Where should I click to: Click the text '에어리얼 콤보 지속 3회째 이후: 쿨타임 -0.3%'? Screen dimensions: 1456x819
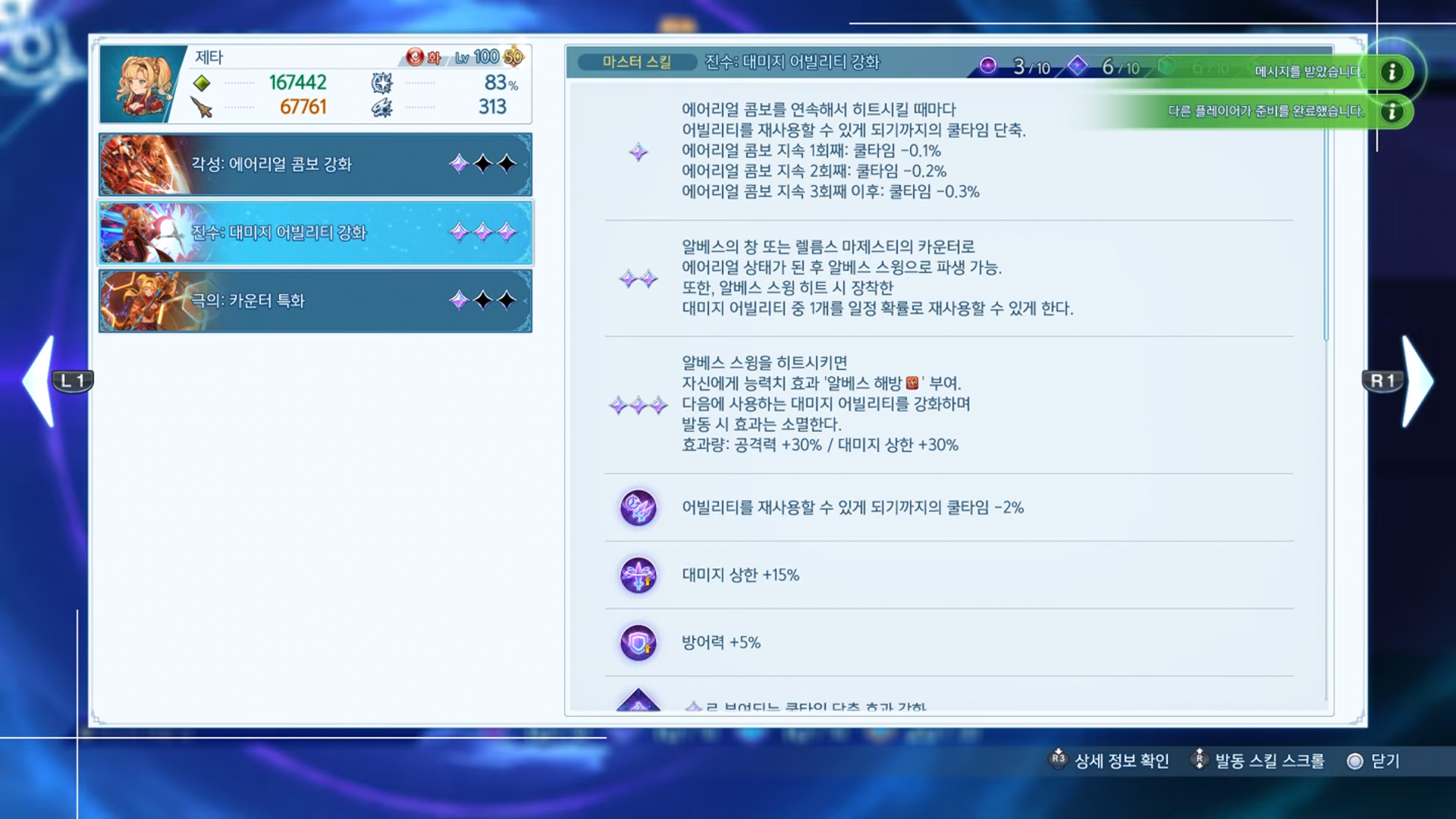830,192
